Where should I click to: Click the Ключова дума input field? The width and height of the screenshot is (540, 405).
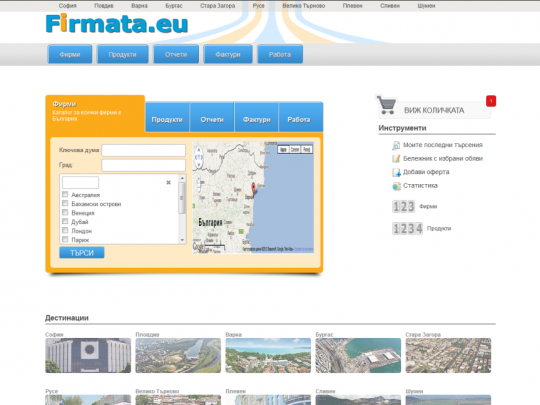(x=144, y=150)
